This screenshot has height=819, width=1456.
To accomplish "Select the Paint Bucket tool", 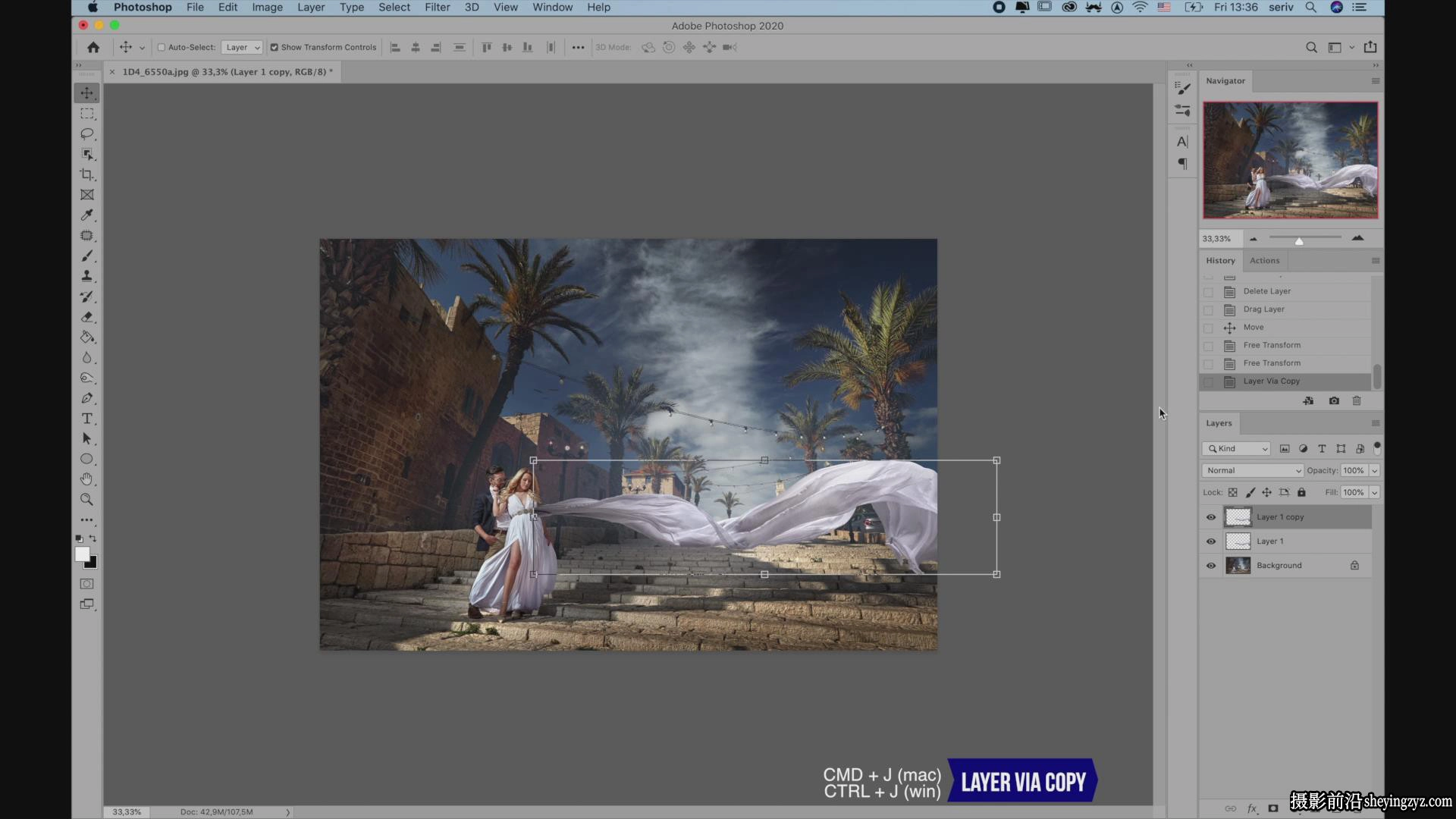I will pos(87,337).
